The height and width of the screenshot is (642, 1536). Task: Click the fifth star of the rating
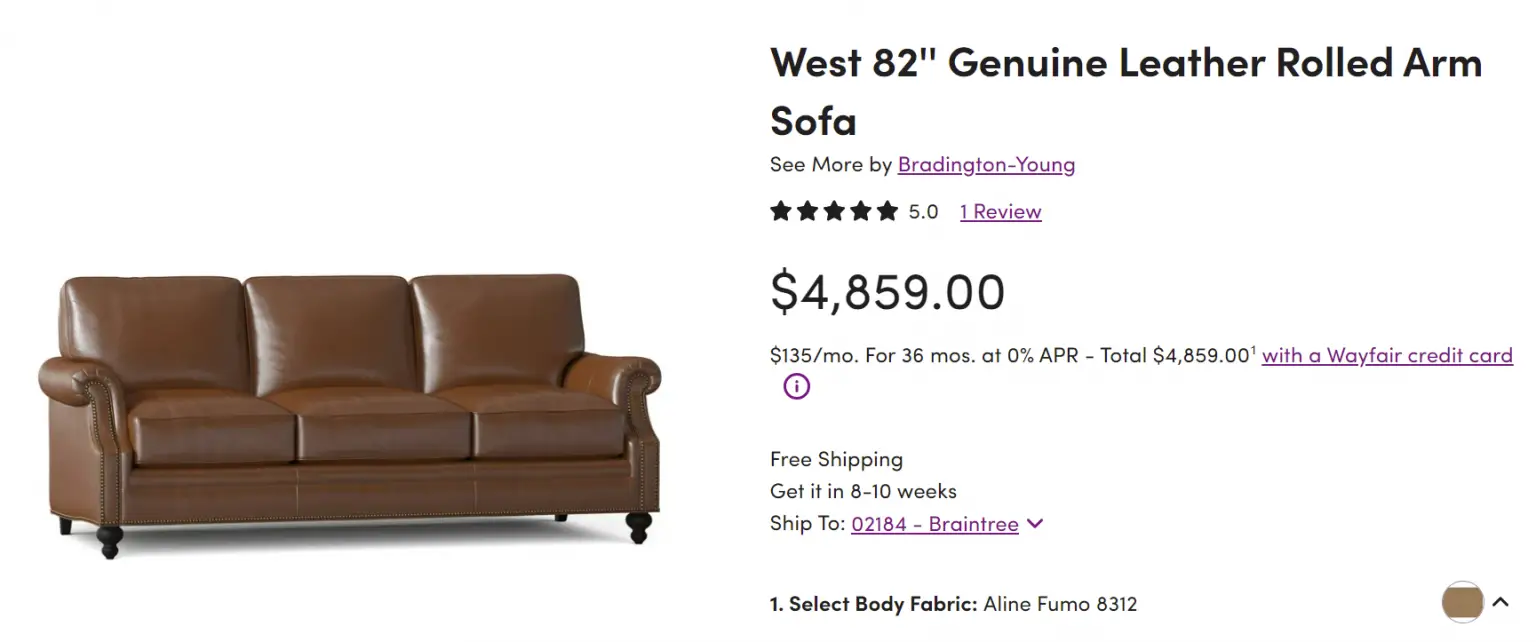pyautogui.click(x=888, y=211)
